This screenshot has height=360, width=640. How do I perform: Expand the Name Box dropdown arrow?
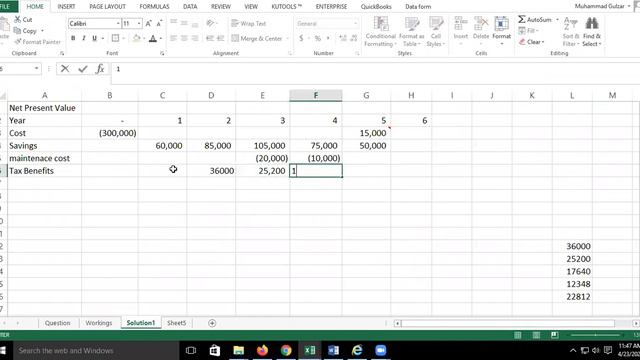(37, 69)
